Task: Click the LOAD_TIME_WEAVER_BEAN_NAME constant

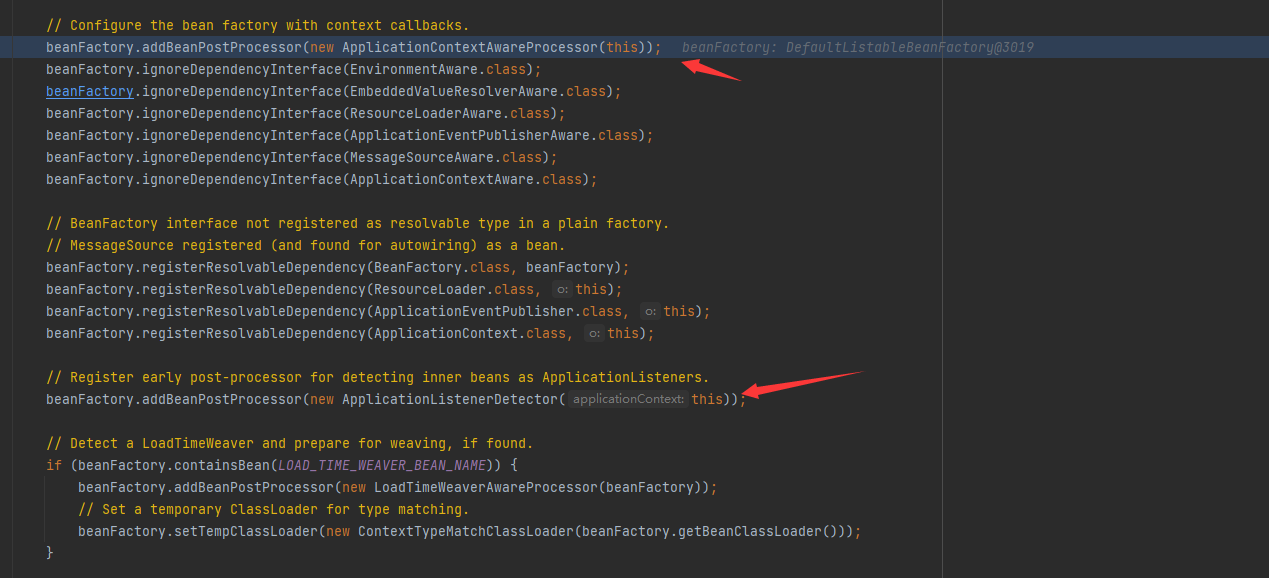Action: [x=382, y=465]
